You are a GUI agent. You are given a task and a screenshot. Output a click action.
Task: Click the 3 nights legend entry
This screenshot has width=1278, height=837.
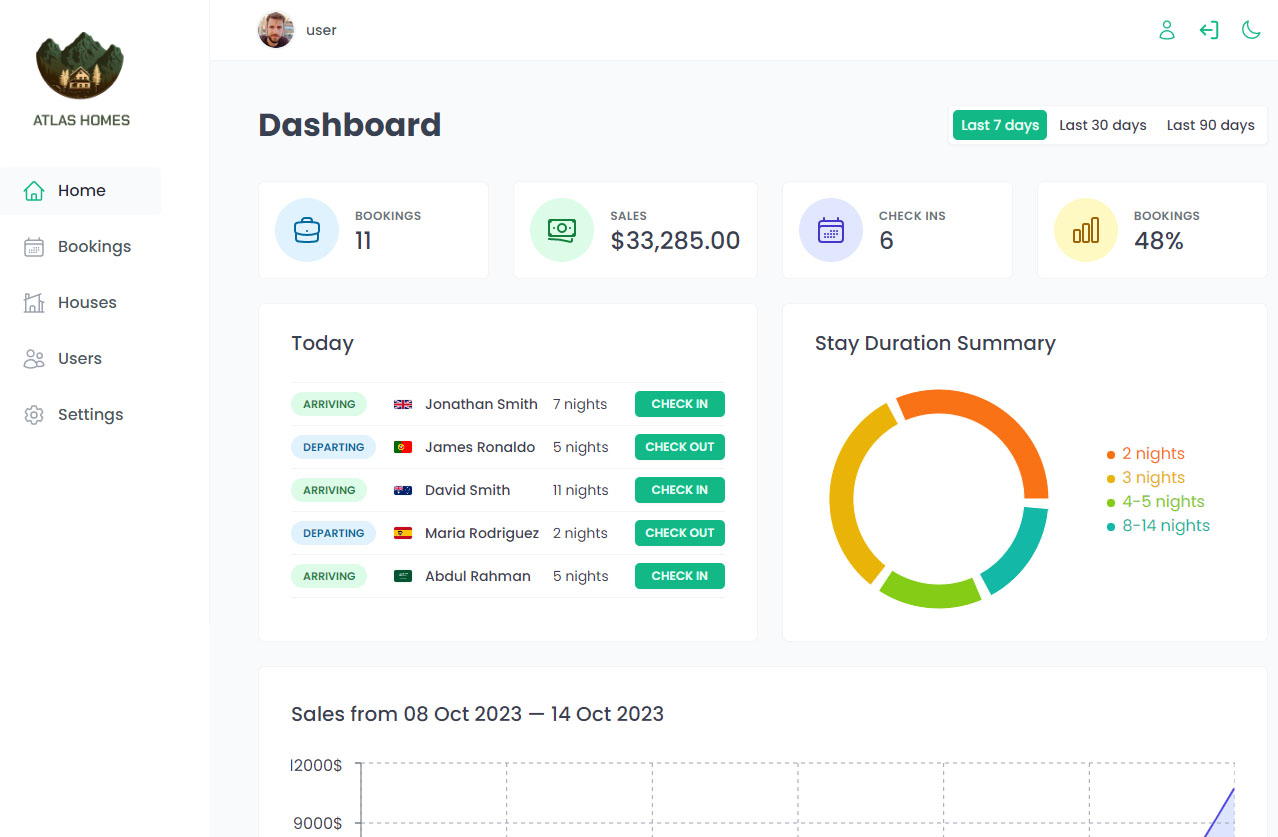(1146, 478)
